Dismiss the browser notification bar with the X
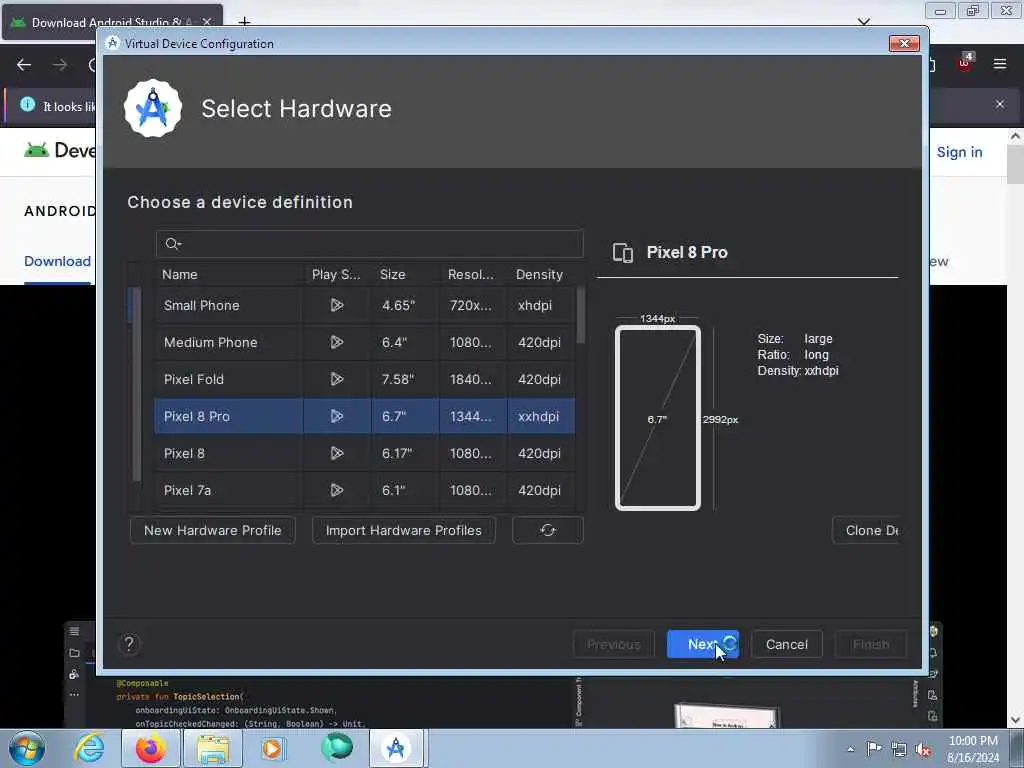The height and width of the screenshot is (768, 1024). coord(1000,104)
